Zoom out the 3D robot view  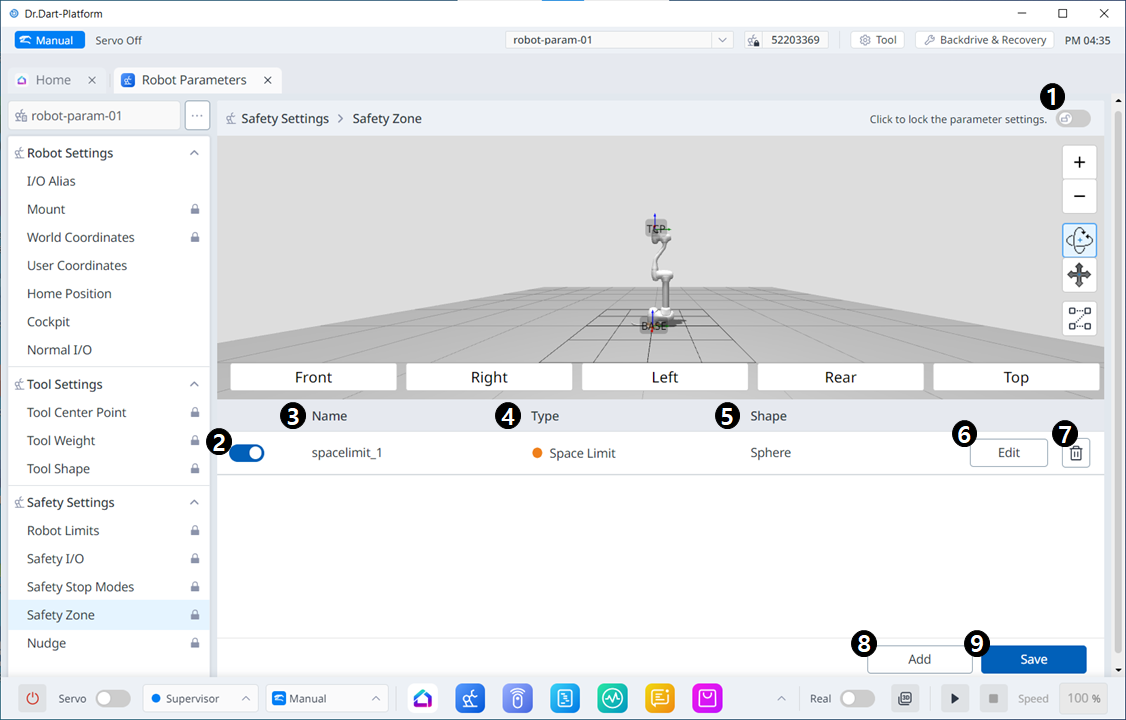click(1079, 197)
